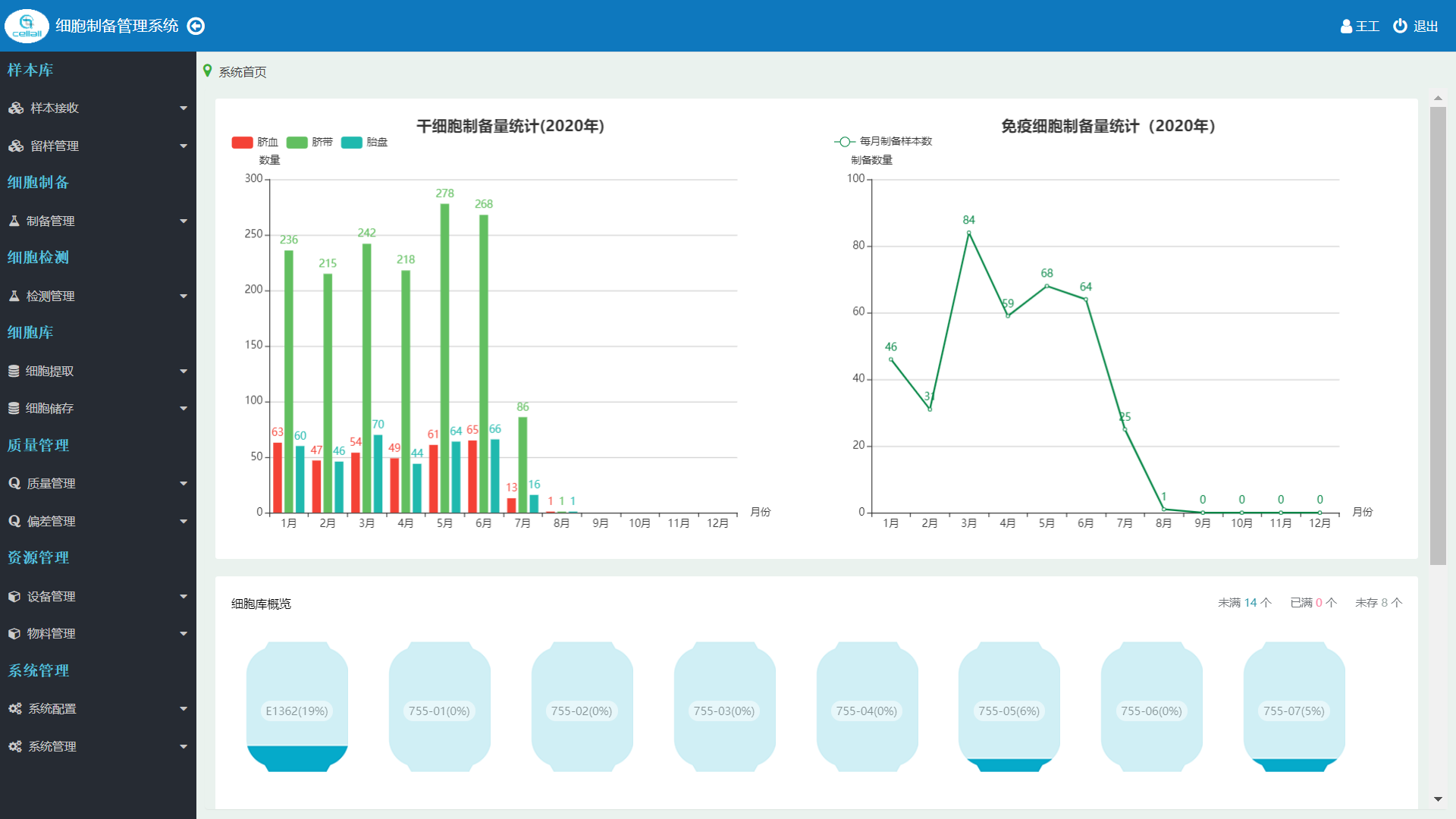Click the 退出 logout link
The height and width of the screenshot is (819, 1456).
(x=1426, y=27)
